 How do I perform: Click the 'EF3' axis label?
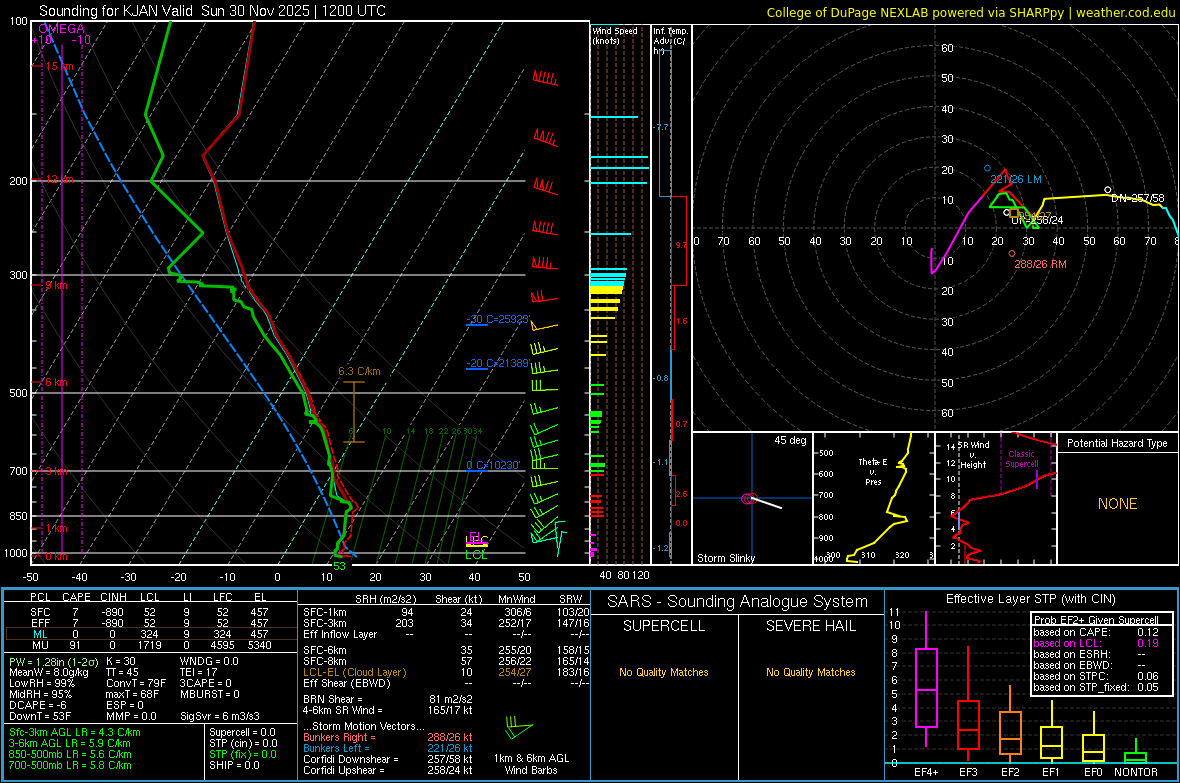click(968, 772)
